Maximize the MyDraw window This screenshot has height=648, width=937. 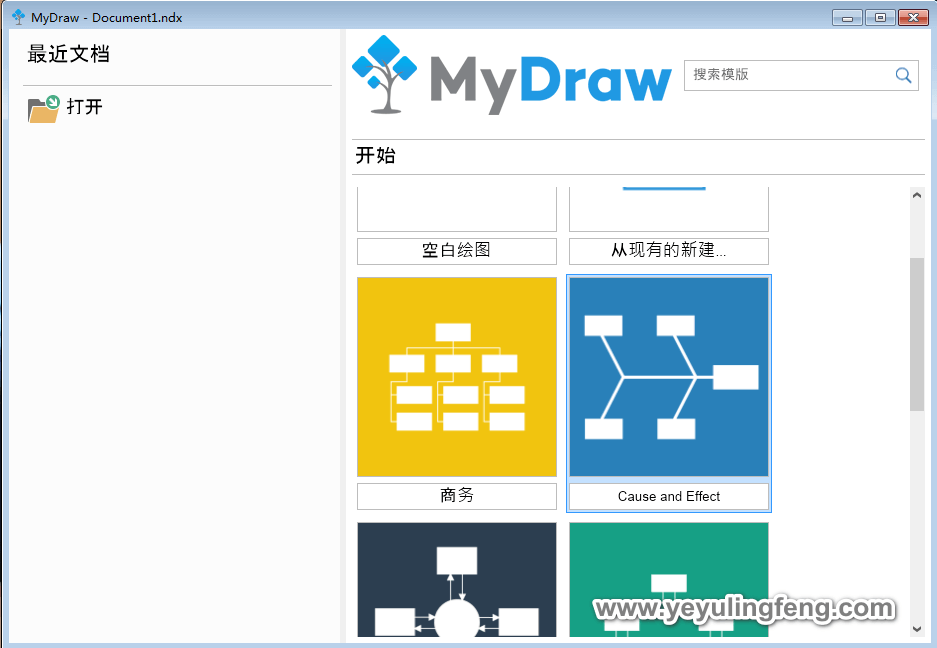pos(880,17)
